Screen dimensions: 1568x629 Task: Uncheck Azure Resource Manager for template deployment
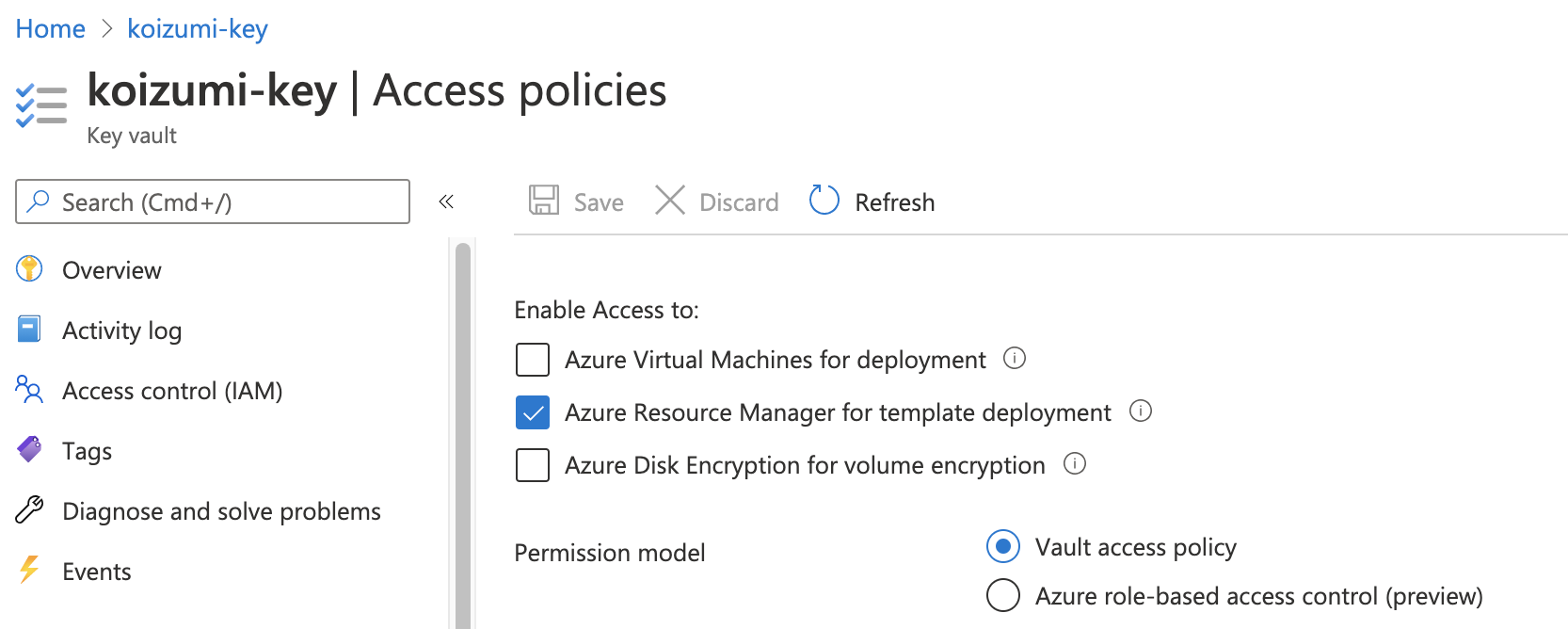533,412
